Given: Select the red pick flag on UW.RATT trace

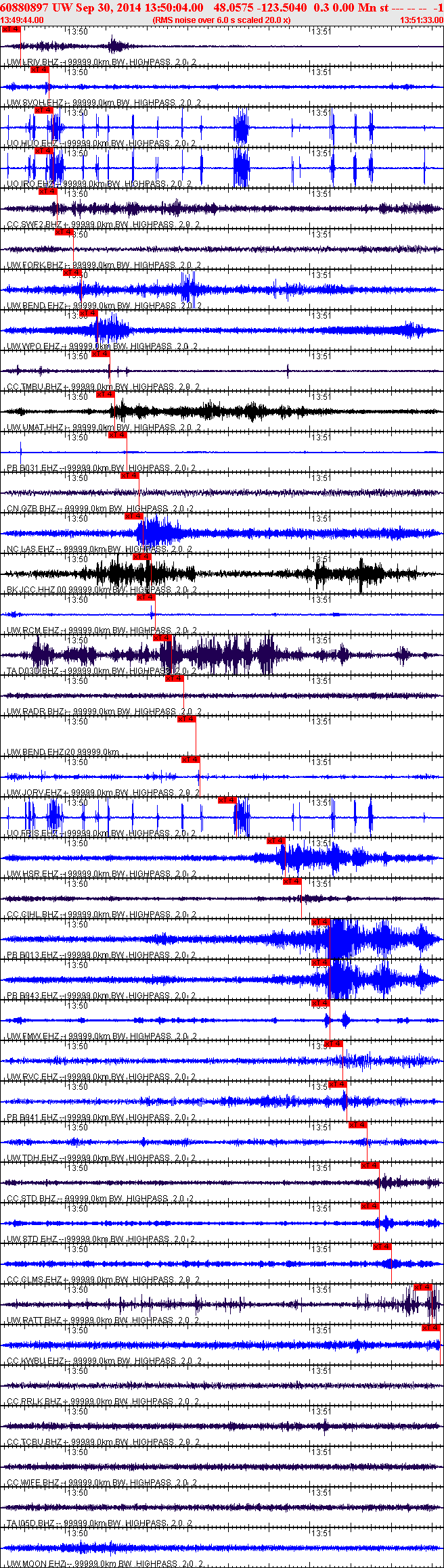Looking at the screenshot, I should coord(424,1287).
